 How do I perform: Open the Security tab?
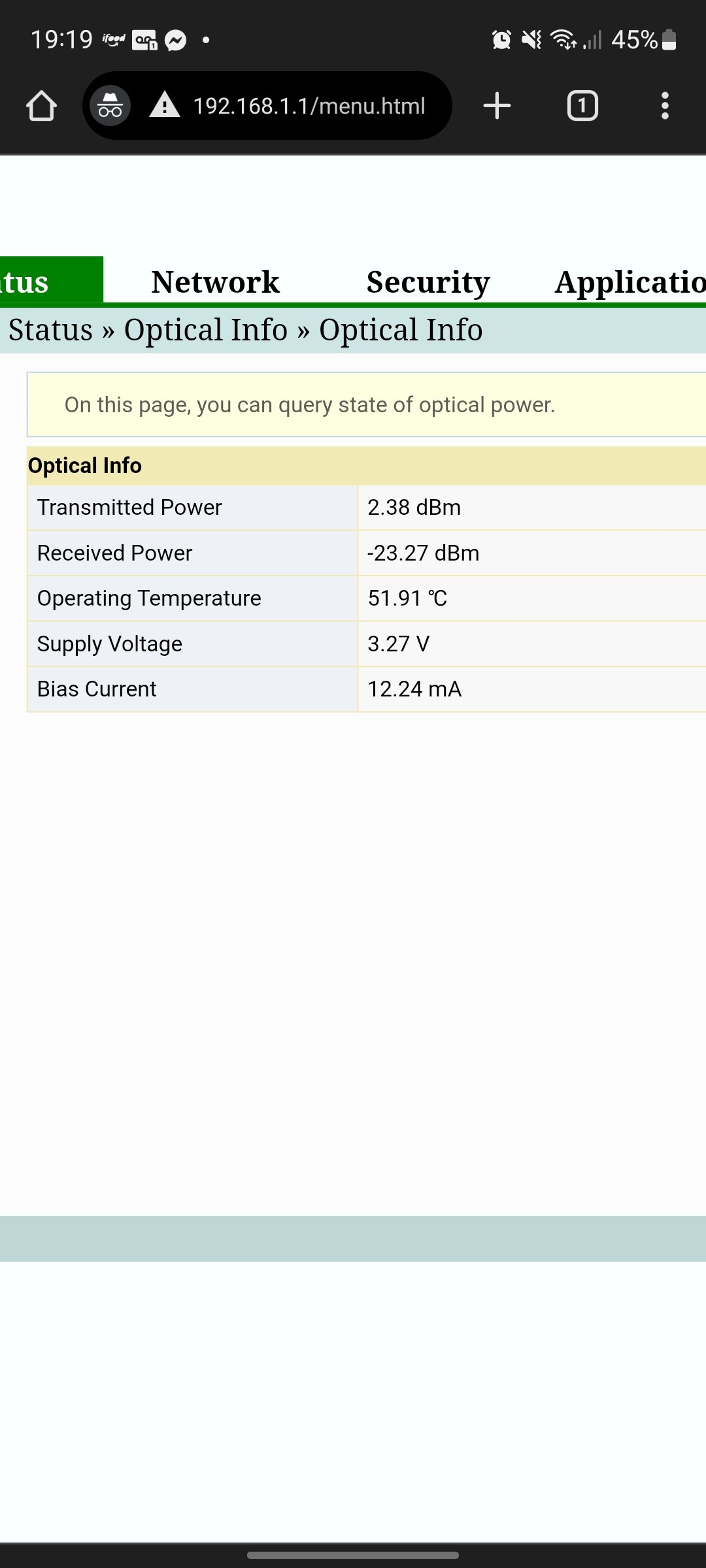(428, 282)
